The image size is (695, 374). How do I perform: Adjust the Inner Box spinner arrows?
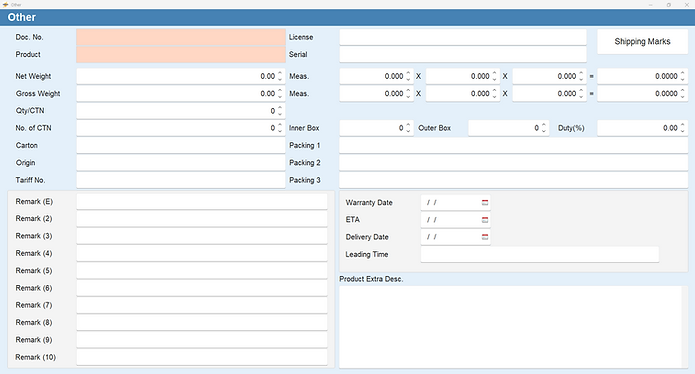(x=408, y=128)
